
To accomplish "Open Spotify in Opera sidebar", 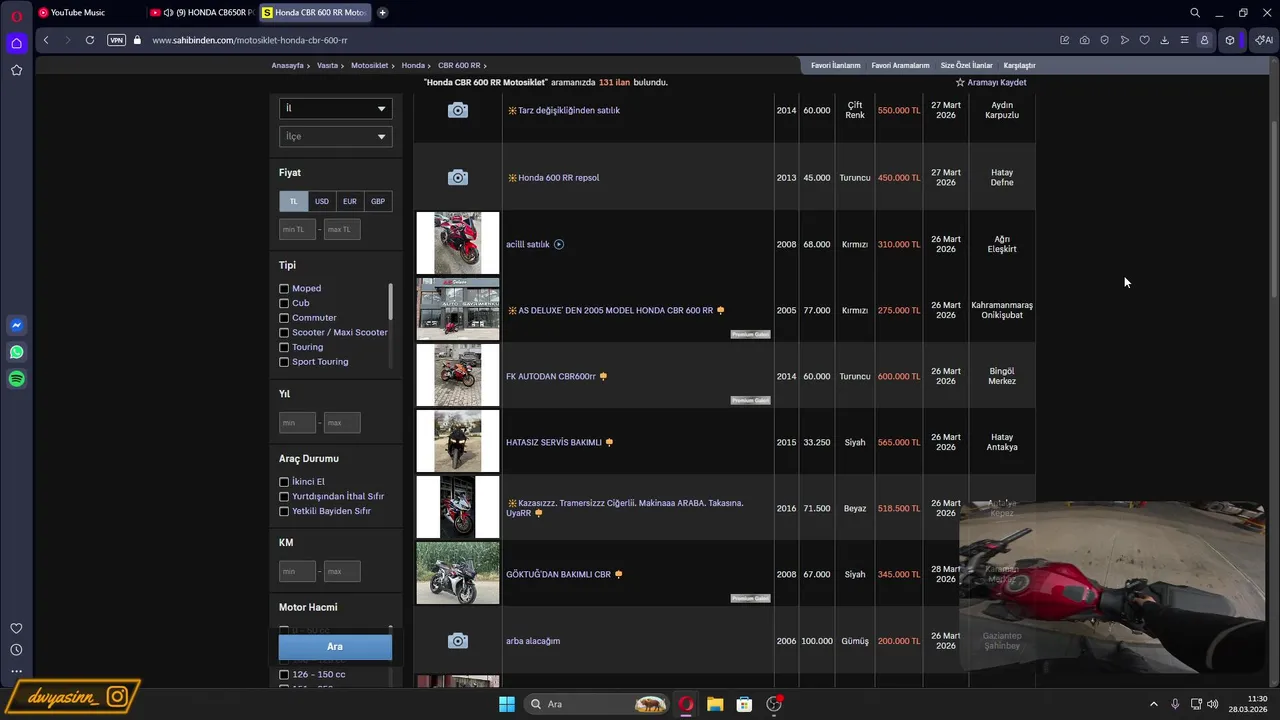I will [16, 379].
